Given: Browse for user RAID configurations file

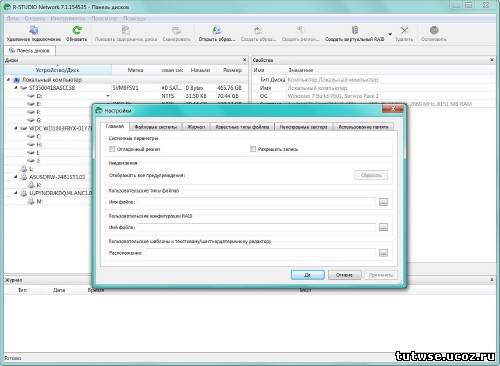Looking at the screenshot, I should tap(383, 227).
